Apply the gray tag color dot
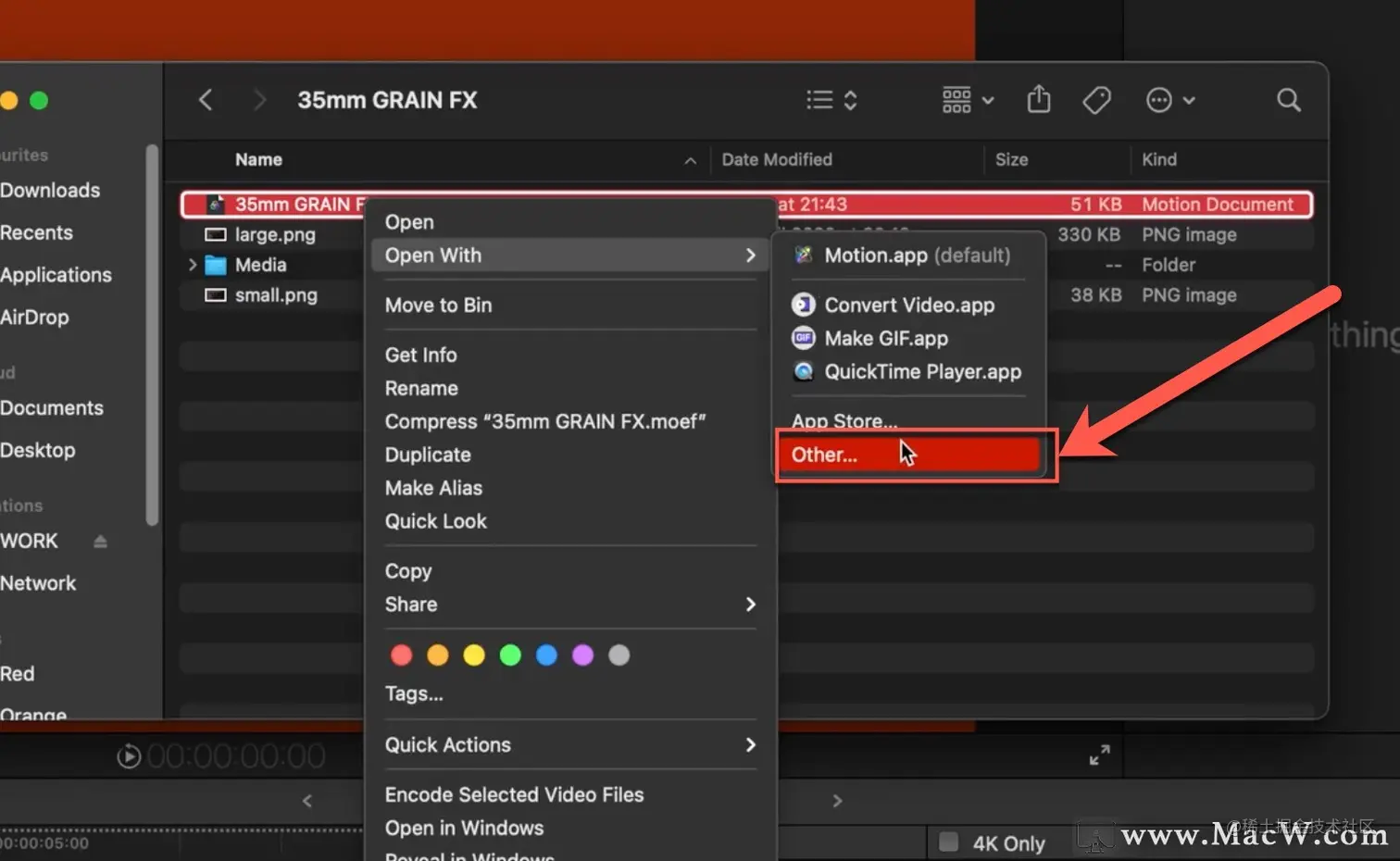The image size is (1400, 861). click(619, 655)
